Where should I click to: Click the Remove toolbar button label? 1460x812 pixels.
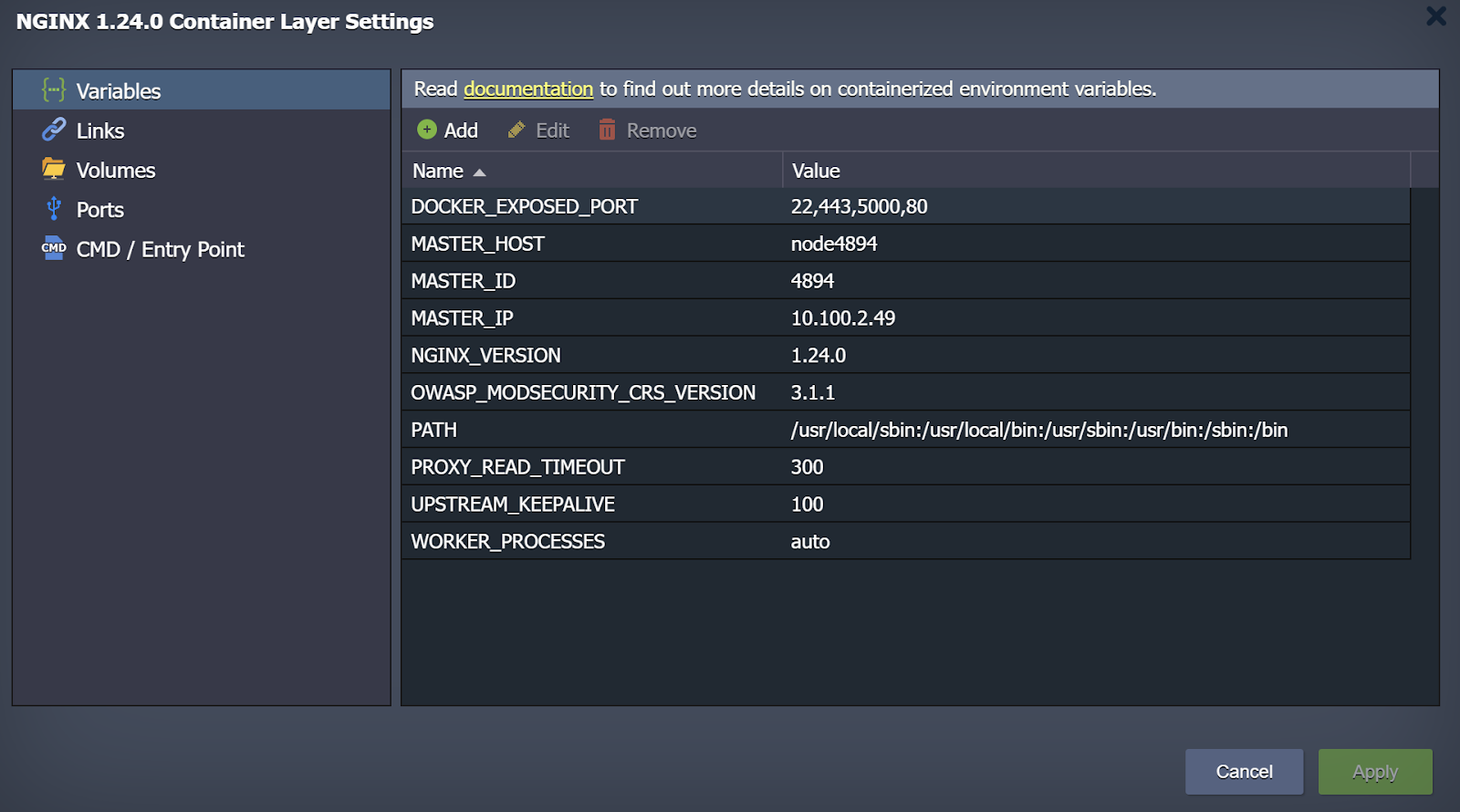[x=662, y=130]
